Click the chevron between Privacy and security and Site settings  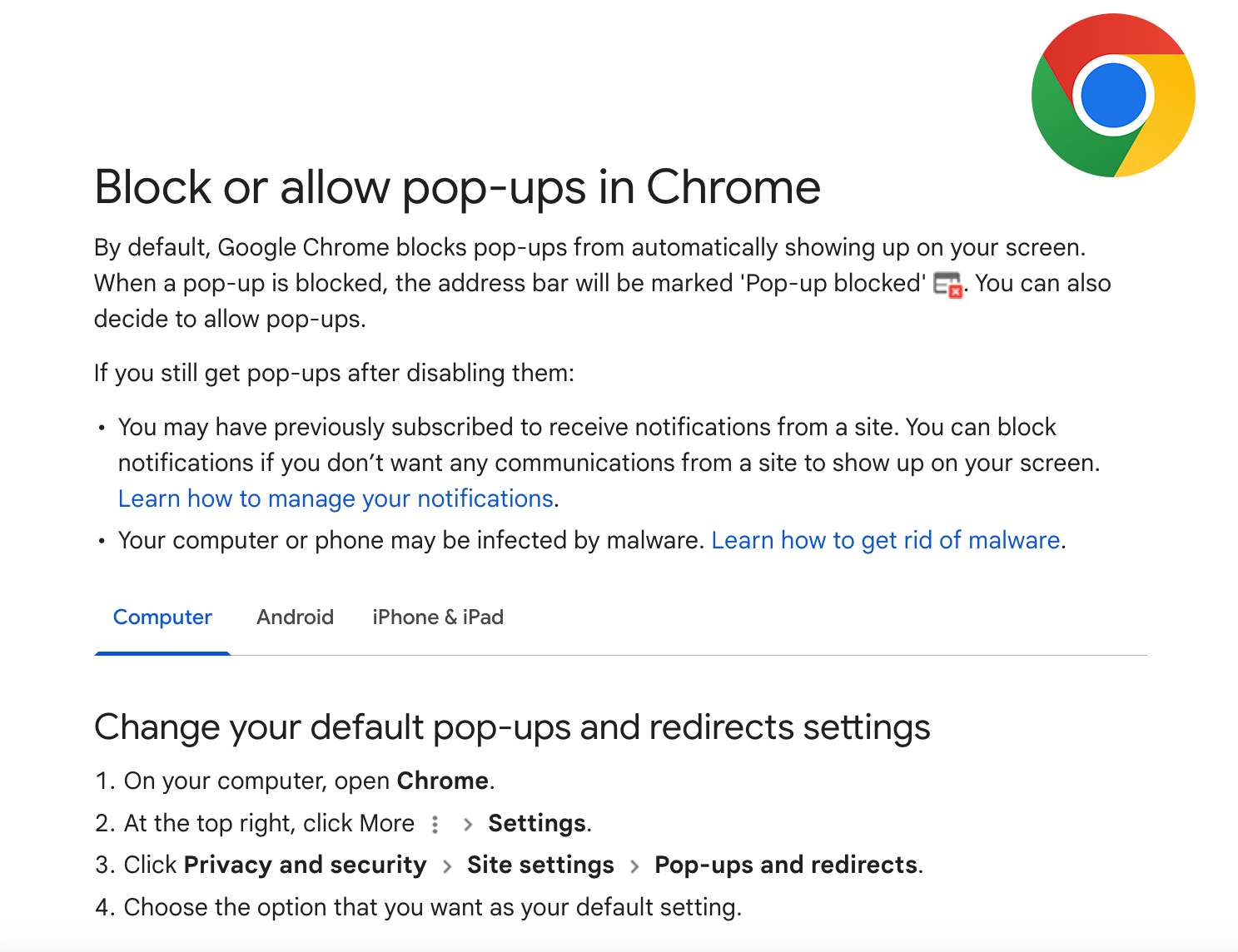[x=447, y=866]
